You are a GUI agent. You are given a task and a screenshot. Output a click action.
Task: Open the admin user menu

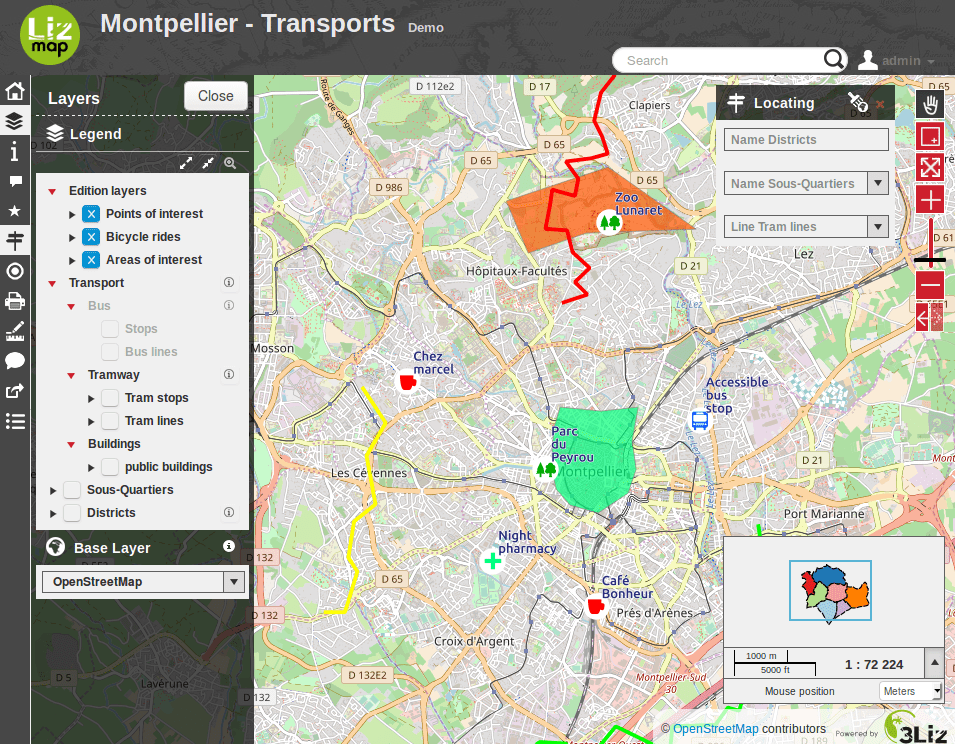coord(897,60)
